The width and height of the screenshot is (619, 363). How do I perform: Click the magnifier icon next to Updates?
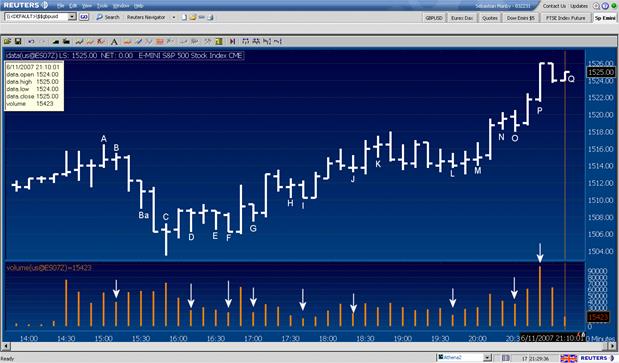click(x=596, y=6)
